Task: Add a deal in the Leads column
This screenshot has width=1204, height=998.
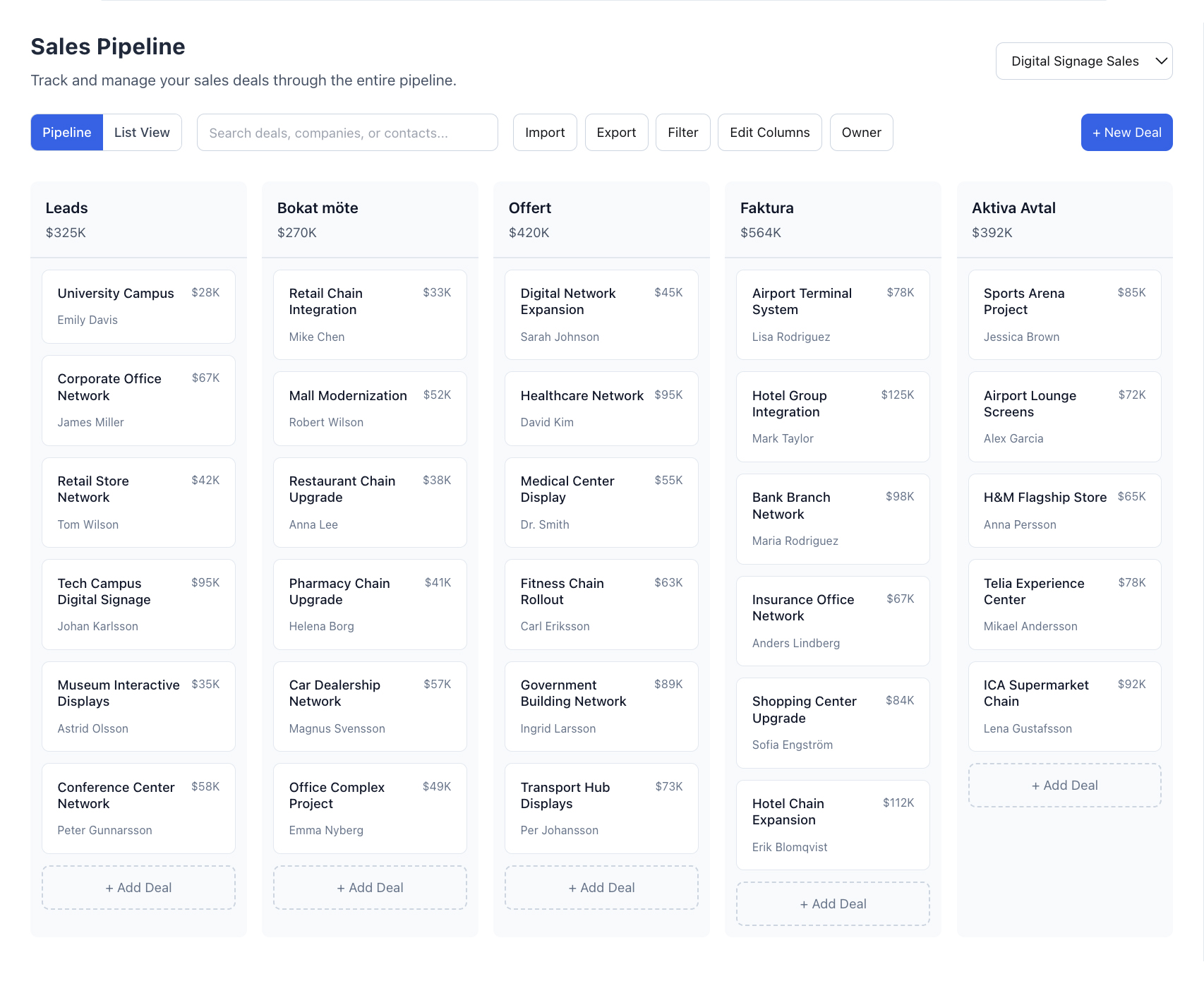Action: point(138,887)
